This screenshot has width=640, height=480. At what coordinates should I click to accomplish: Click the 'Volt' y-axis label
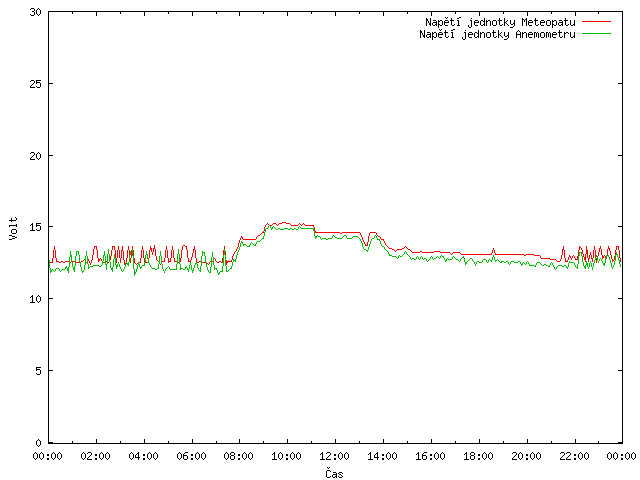[14, 228]
